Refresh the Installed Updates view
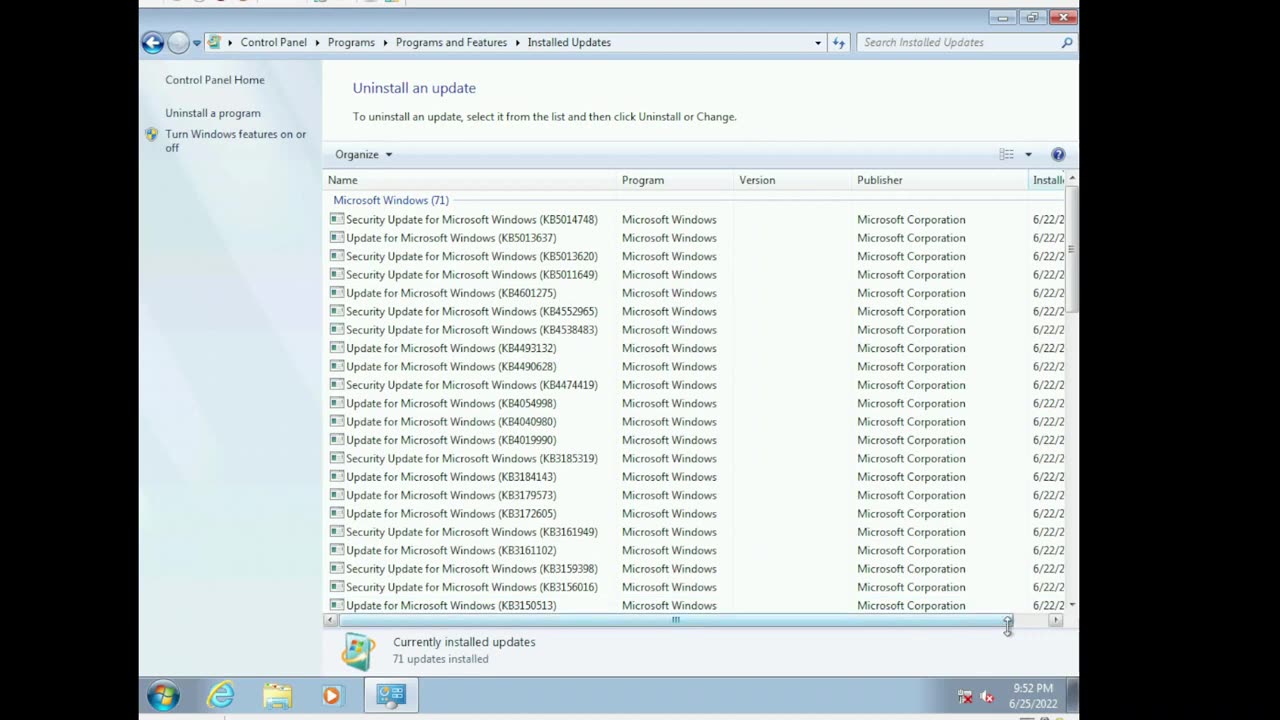This screenshot has height=720, width=1280. click(839, 43)
